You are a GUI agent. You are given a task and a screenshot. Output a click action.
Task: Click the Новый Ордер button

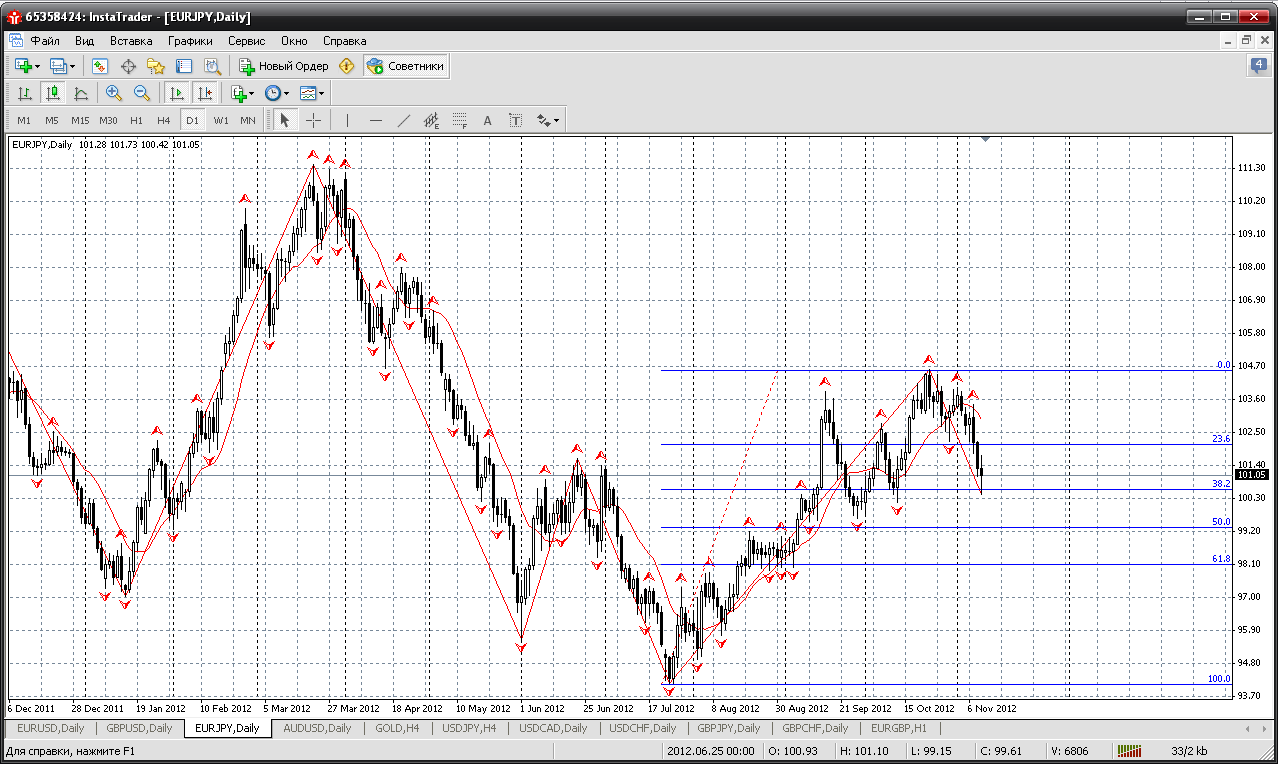tap(284, 66)
